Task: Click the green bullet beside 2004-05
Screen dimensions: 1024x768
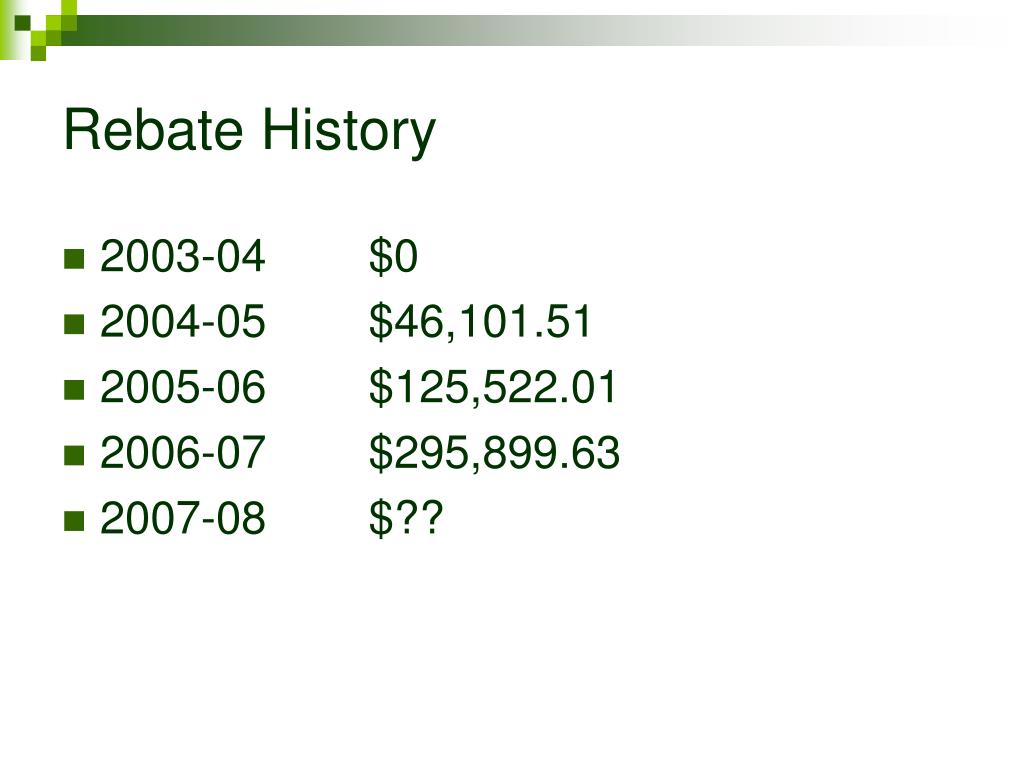Action: [74, 324]
